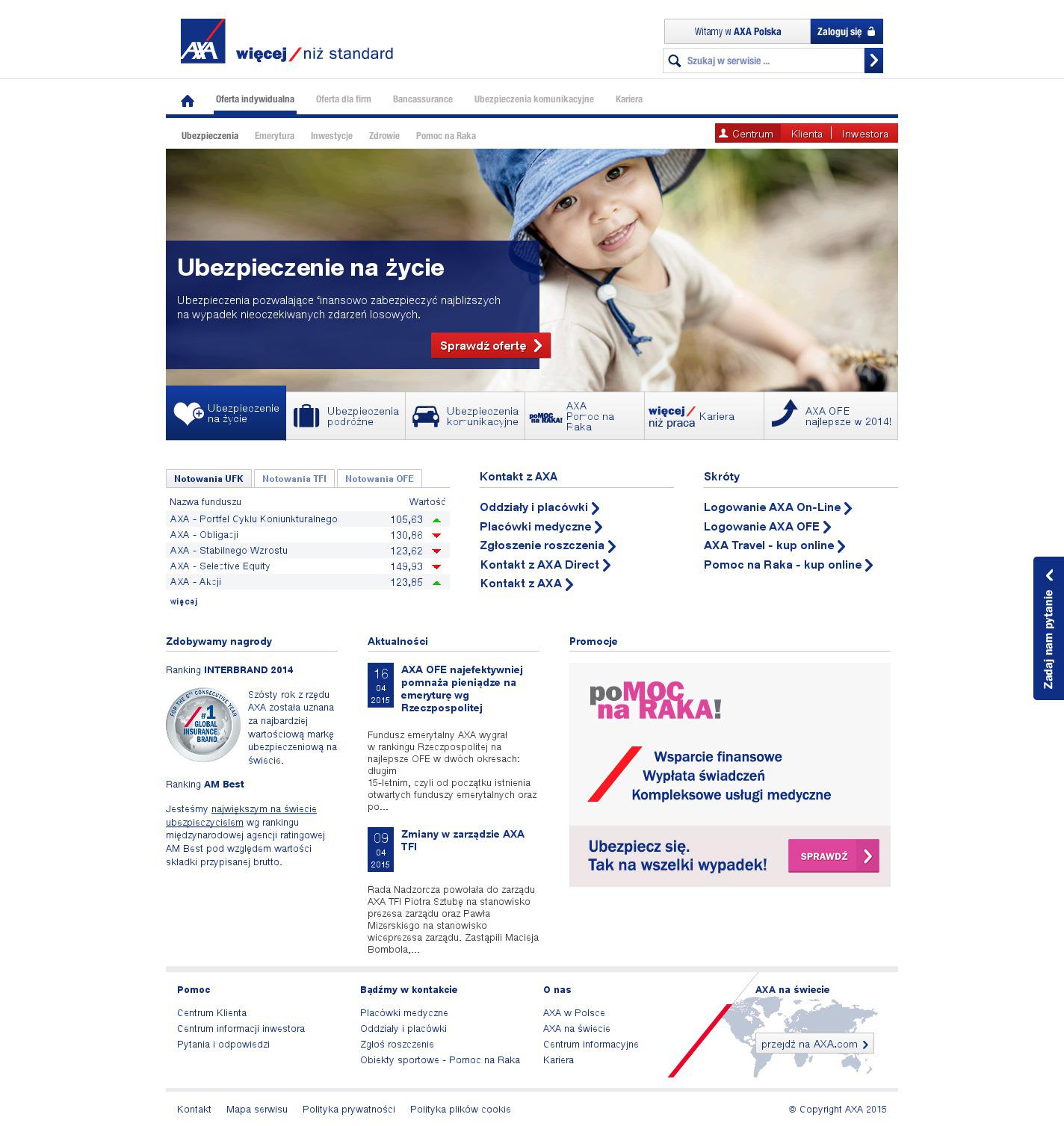Viewport: 1064px width, 1126px height.
Task: Click the AXA logo
Action: (x=203, y=41)
